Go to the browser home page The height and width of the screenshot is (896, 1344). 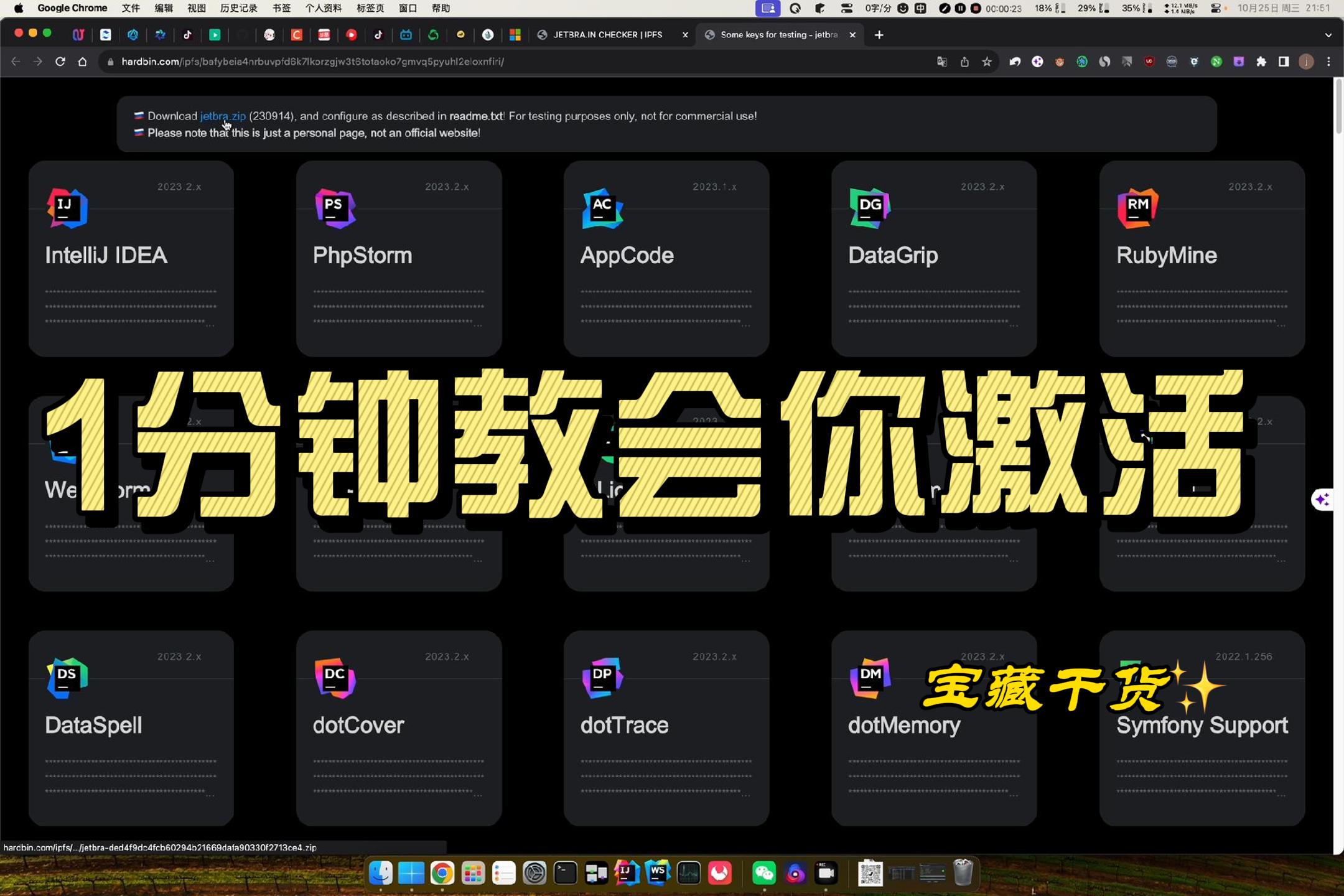point(82,62)
